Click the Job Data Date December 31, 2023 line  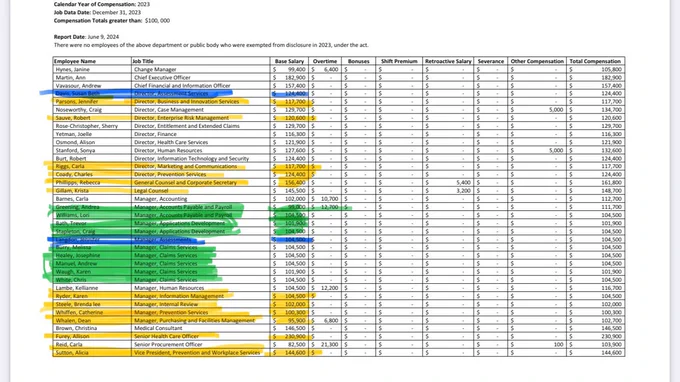(97, 13)
